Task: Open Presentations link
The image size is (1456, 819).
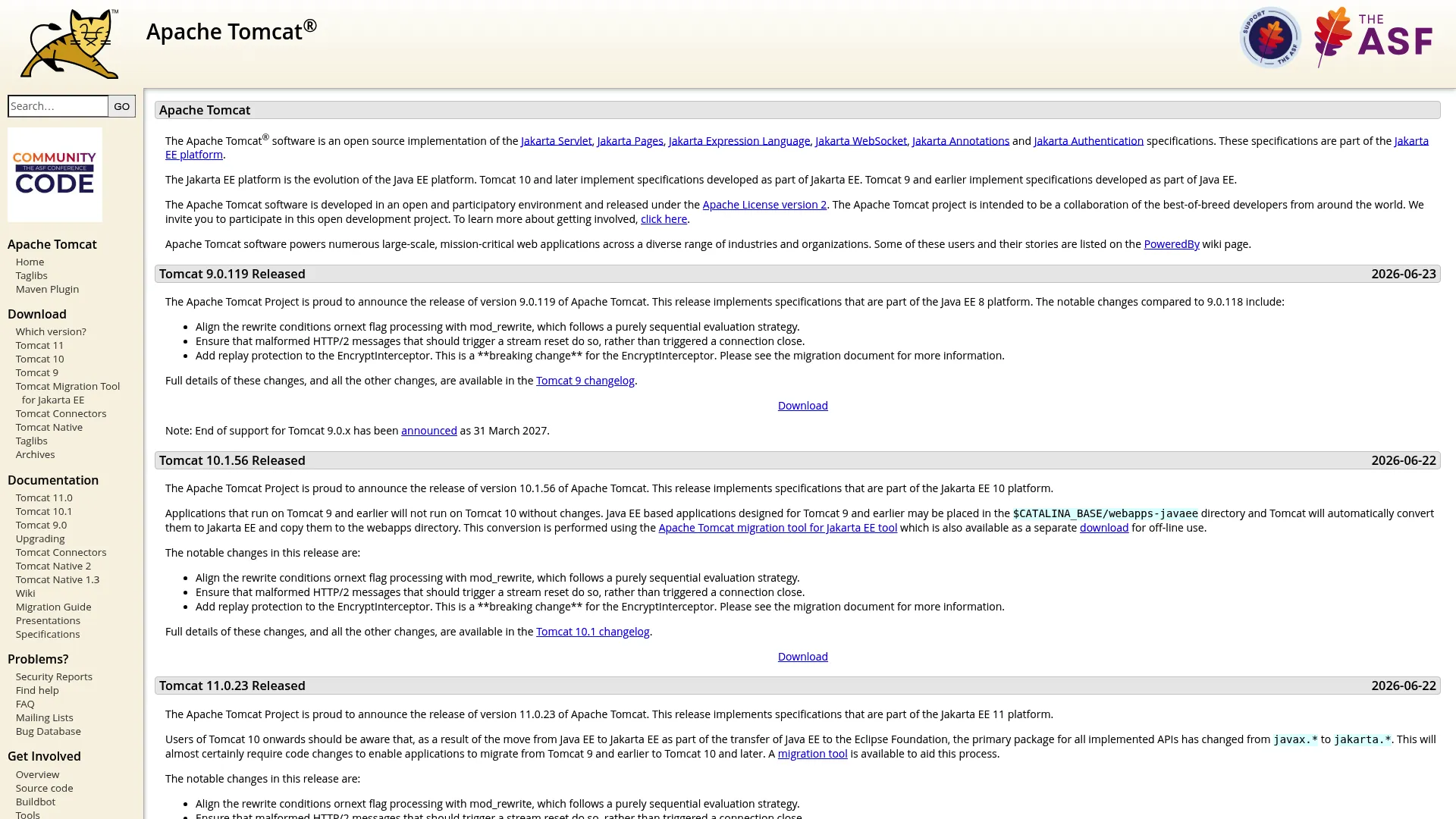Action: pos(48,620)
